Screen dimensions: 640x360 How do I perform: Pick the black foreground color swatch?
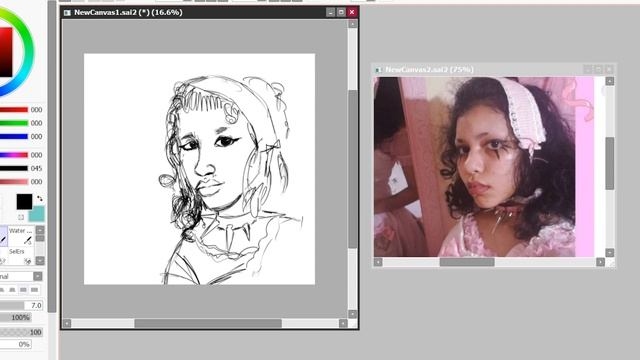coord(24,202)
